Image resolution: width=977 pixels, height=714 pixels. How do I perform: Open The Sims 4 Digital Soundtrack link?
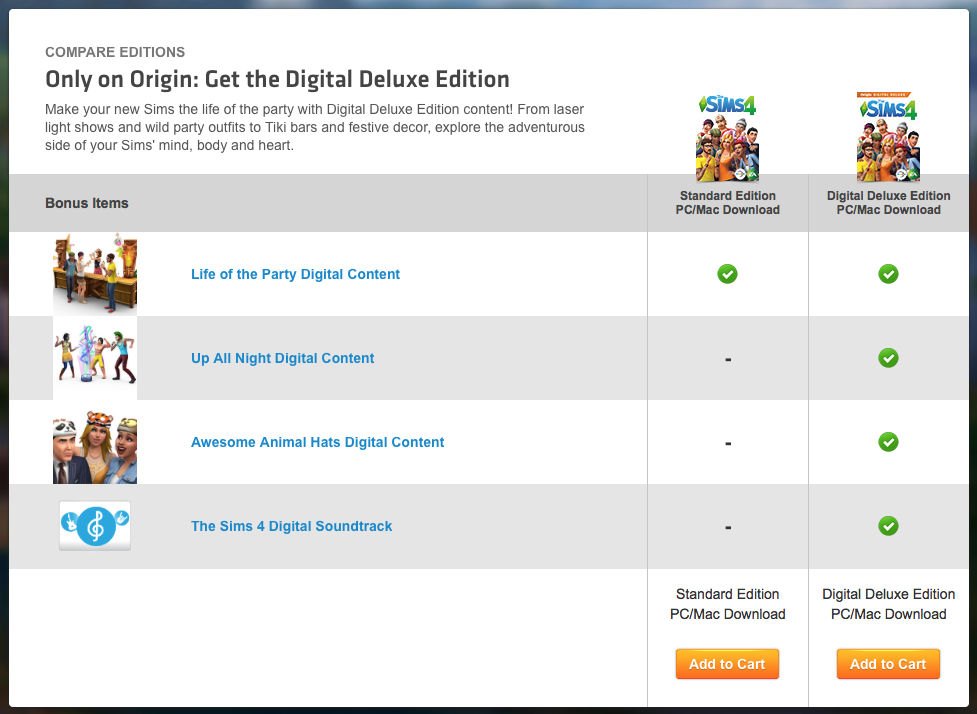click(x=291, y=526)
